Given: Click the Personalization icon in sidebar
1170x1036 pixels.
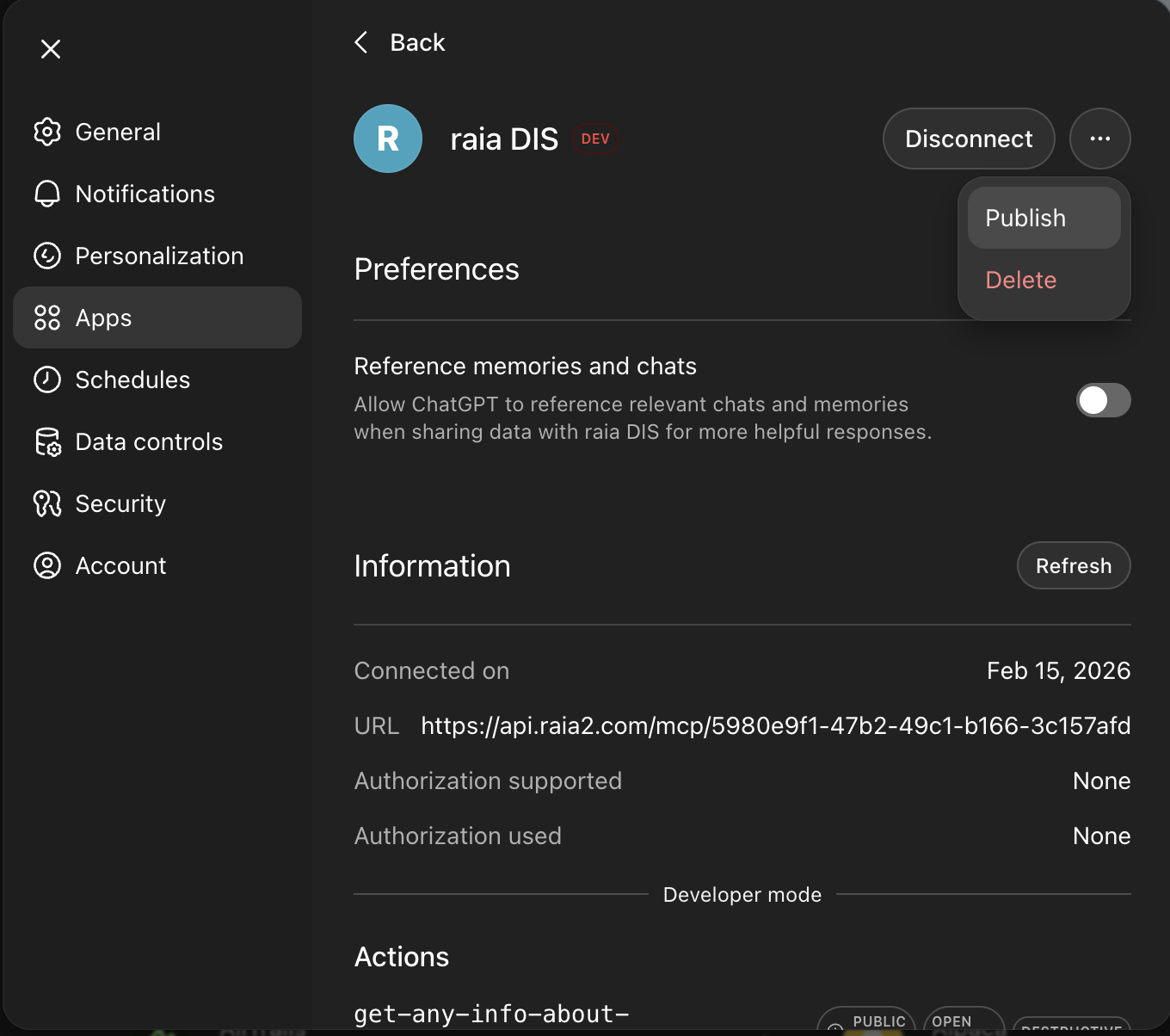Looking at the screenshot, I should click(47, 256).
